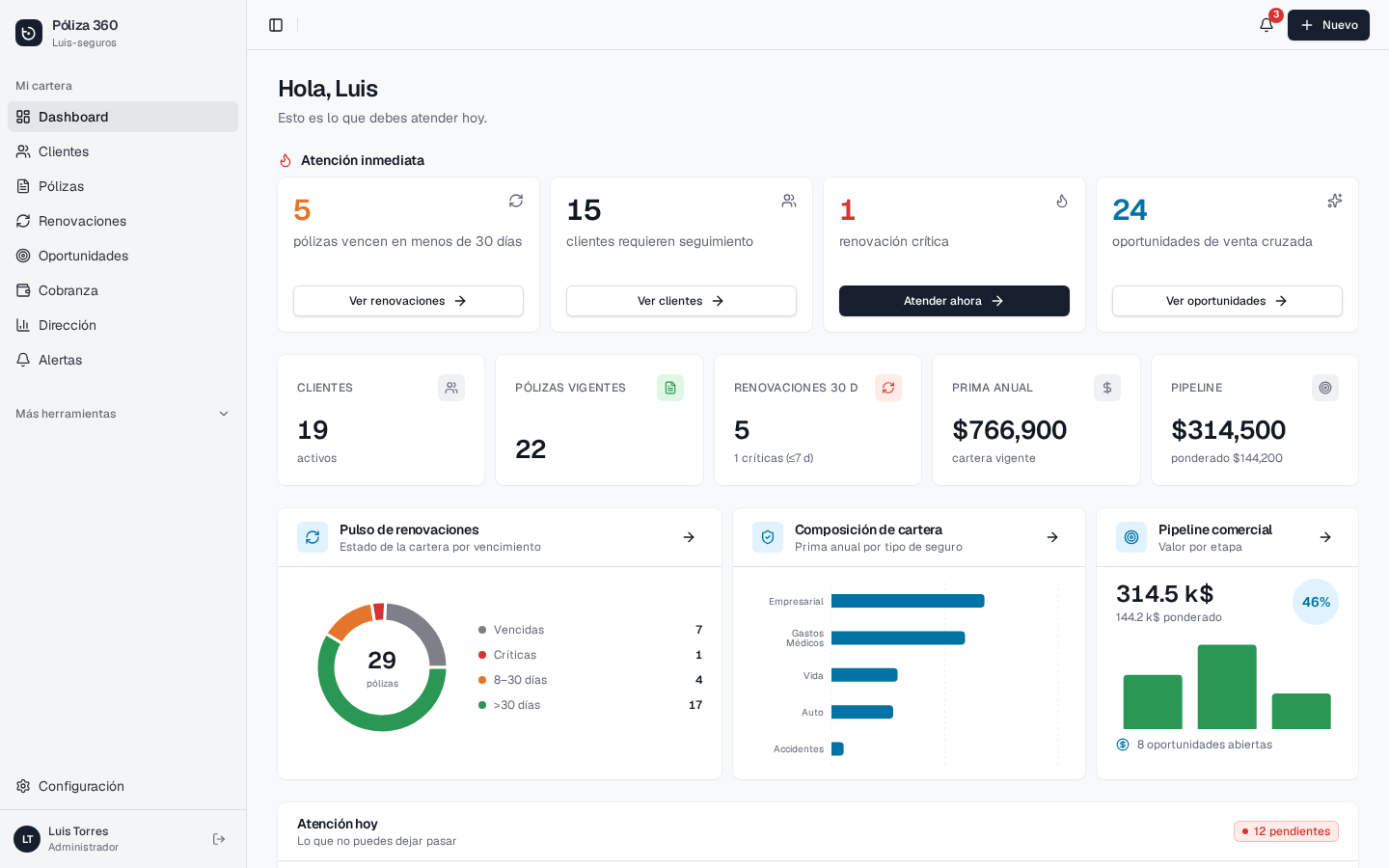The height and width of the screenshot is (868, 1389).
Task: Click the Empresarial bar in chart
Action: pyautogui.click(x=908, y=601)
